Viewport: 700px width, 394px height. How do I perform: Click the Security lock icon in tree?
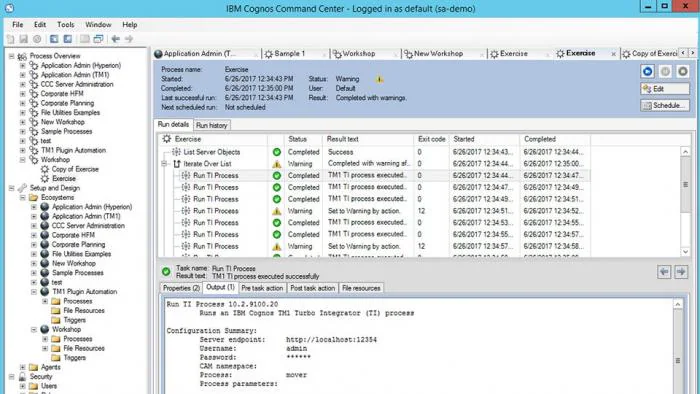tap(22, 377)
